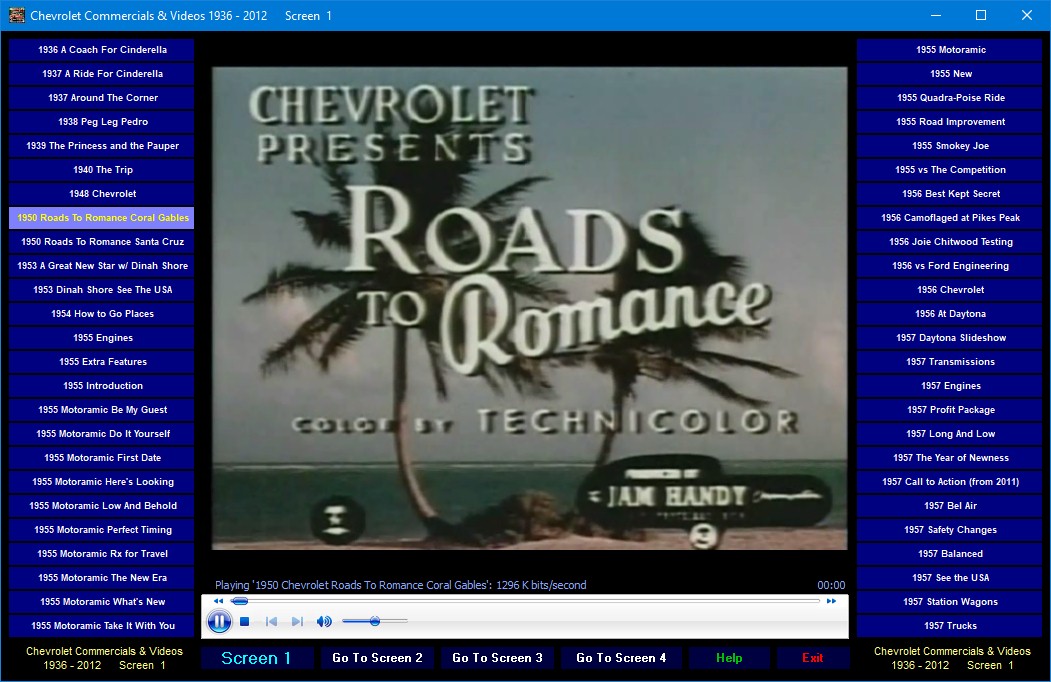
Task: Play 1957 Station Wagons
Action: coord(950,602)
